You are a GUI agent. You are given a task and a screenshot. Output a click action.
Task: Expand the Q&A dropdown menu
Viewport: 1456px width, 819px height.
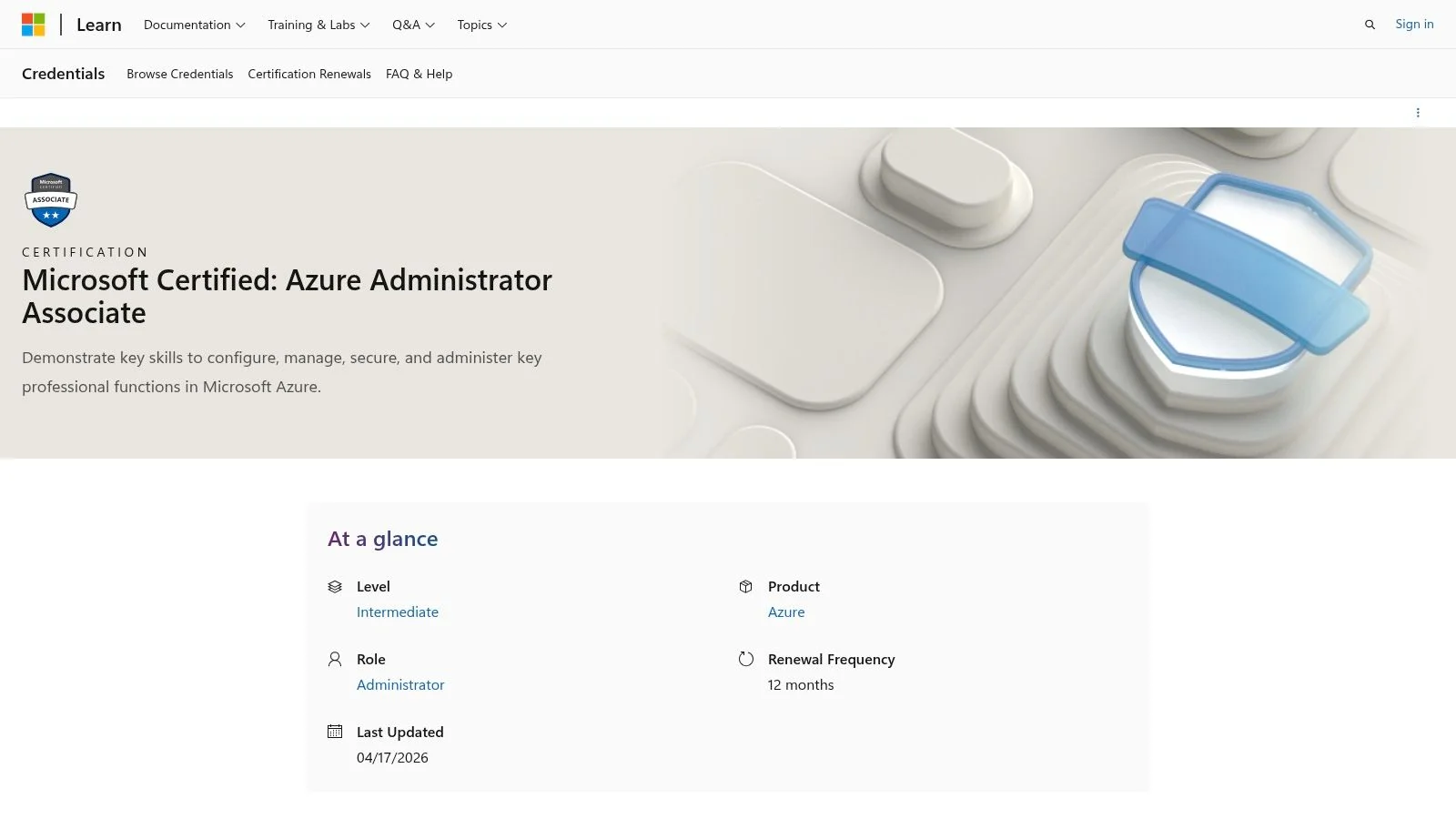414,25
